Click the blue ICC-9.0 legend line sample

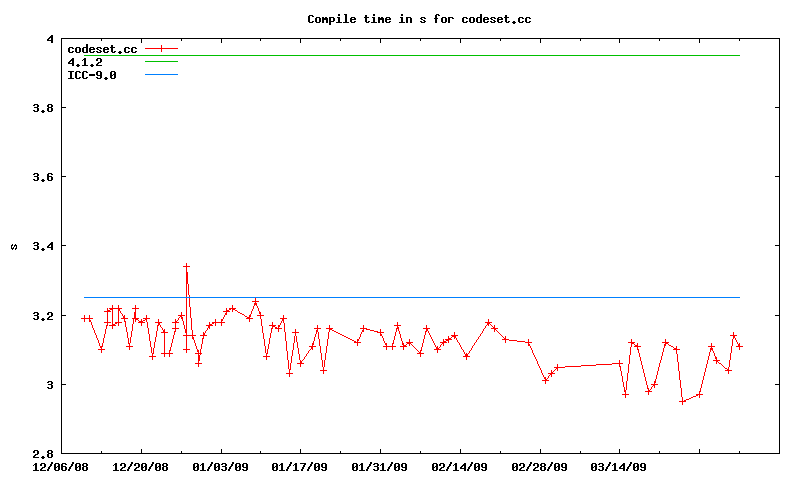pyautogui.click(x=161, y=75)
